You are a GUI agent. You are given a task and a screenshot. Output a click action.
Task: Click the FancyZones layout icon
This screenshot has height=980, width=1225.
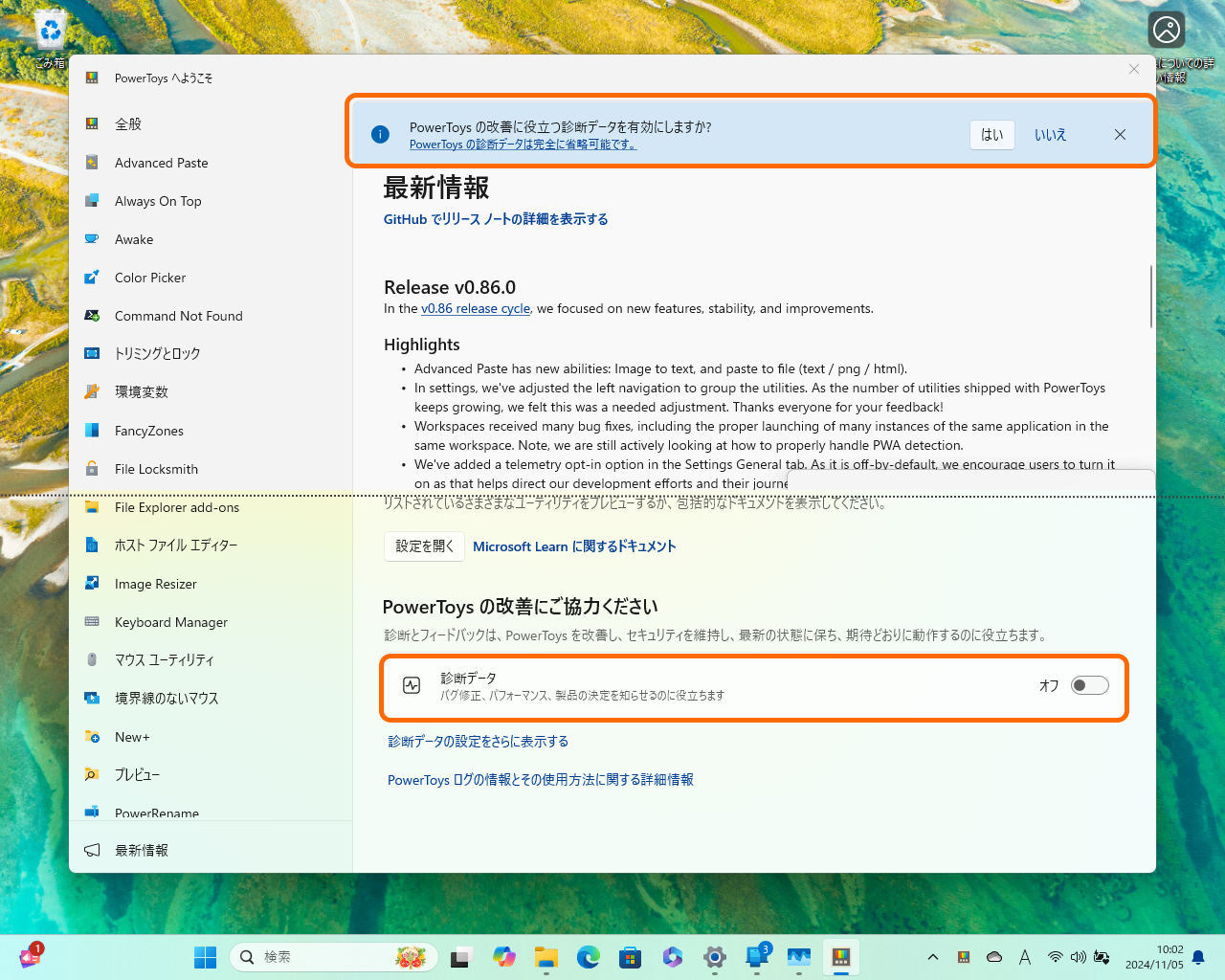92,431
